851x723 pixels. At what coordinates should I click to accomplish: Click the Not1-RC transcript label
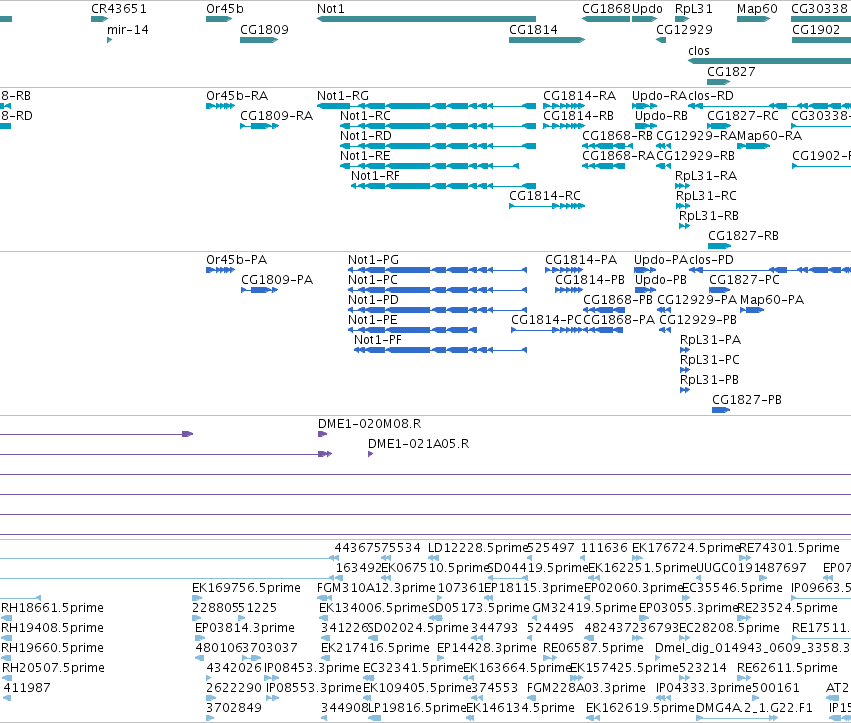pos(365,116)
